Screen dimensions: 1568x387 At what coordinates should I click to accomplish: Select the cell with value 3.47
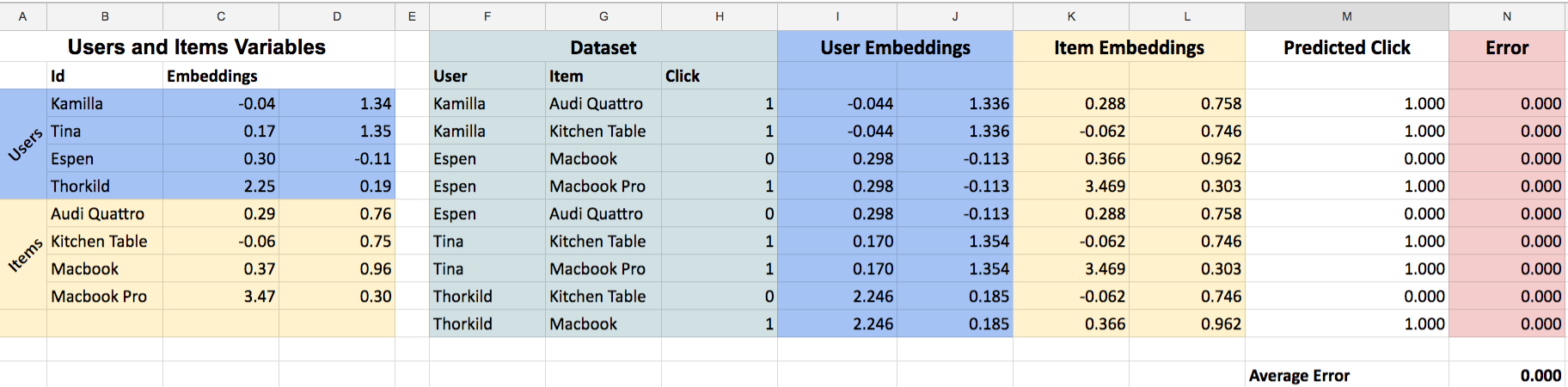point(221,296)
